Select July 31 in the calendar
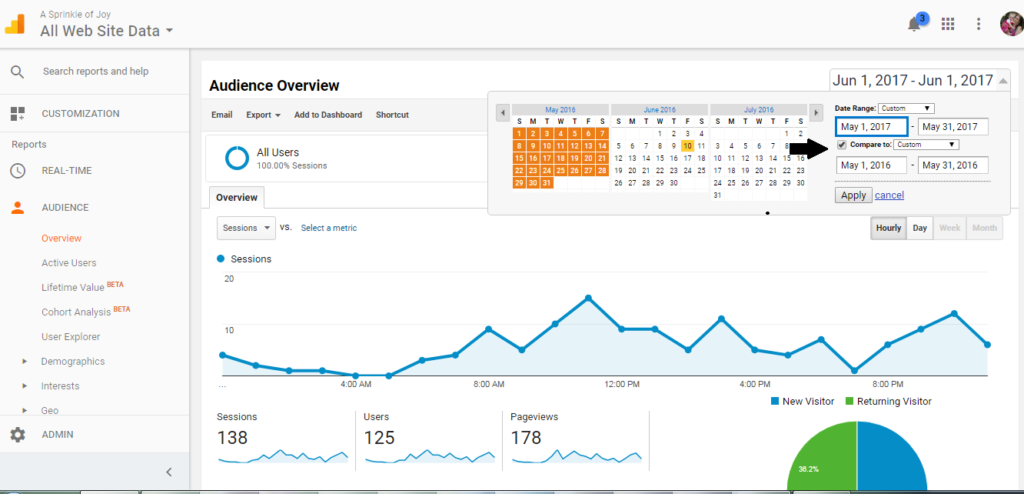 (718, 195)
